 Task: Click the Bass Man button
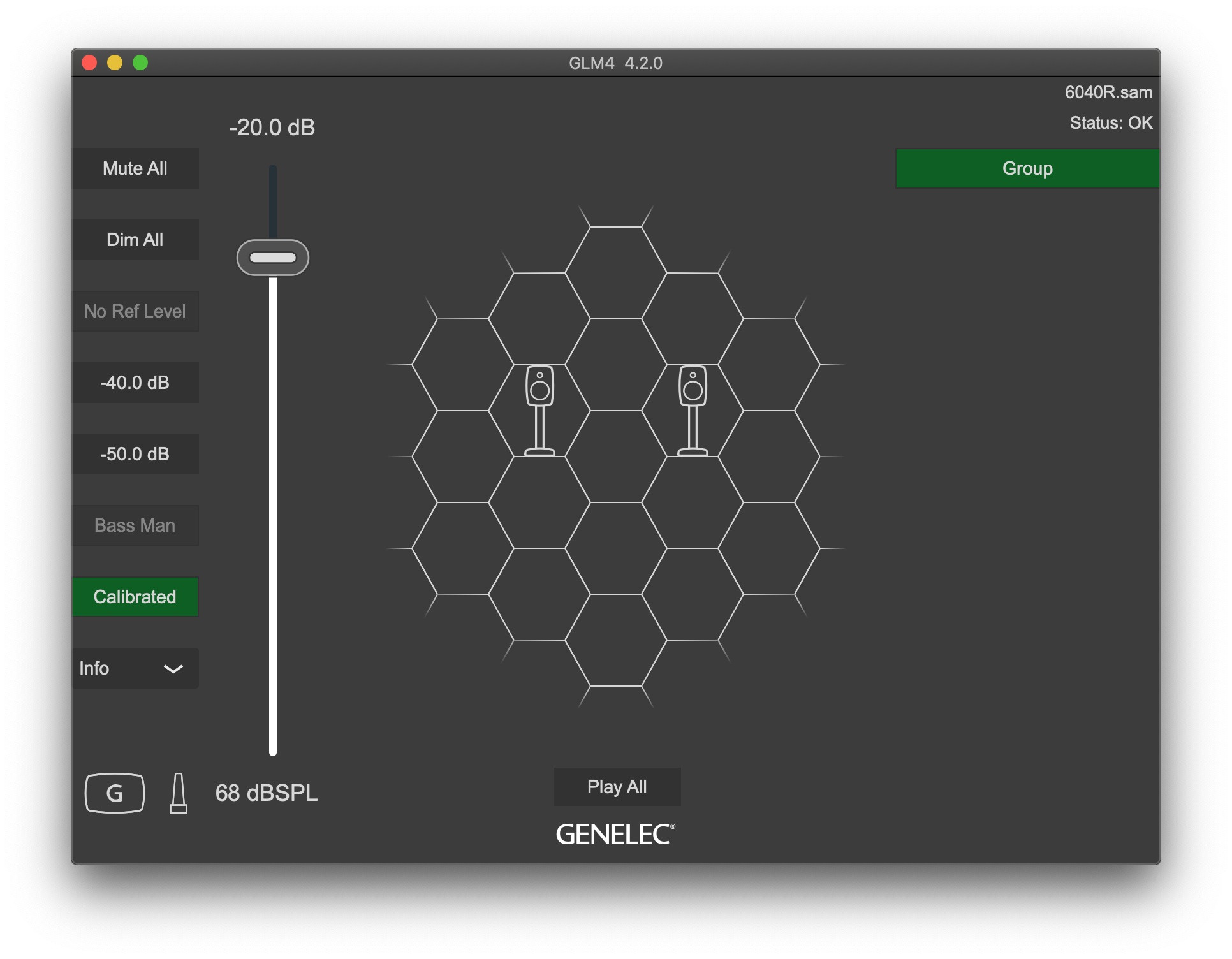135,525
